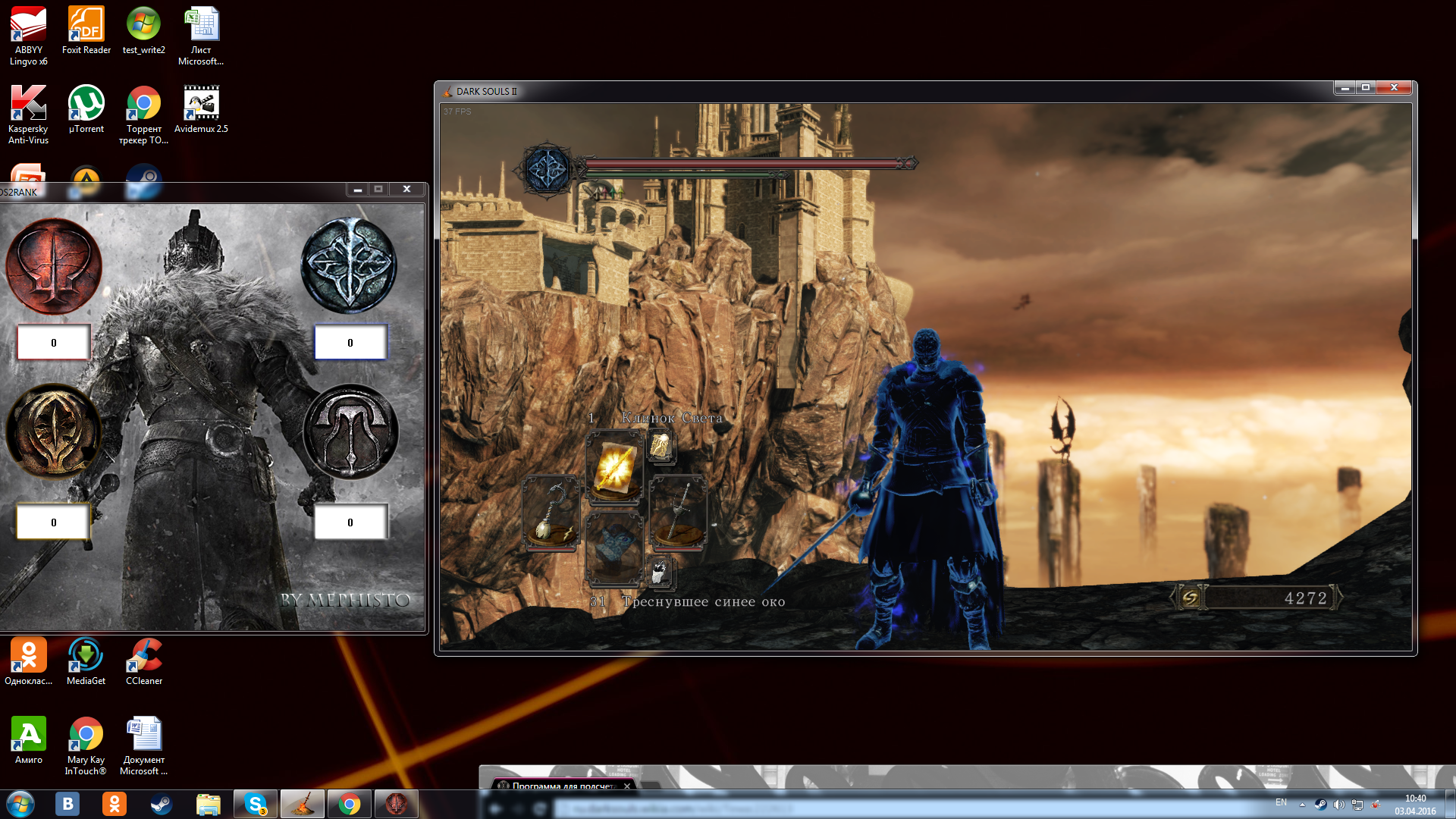
Task: Close the DARK SOULS II window
Action: [x=1394, y=88]
